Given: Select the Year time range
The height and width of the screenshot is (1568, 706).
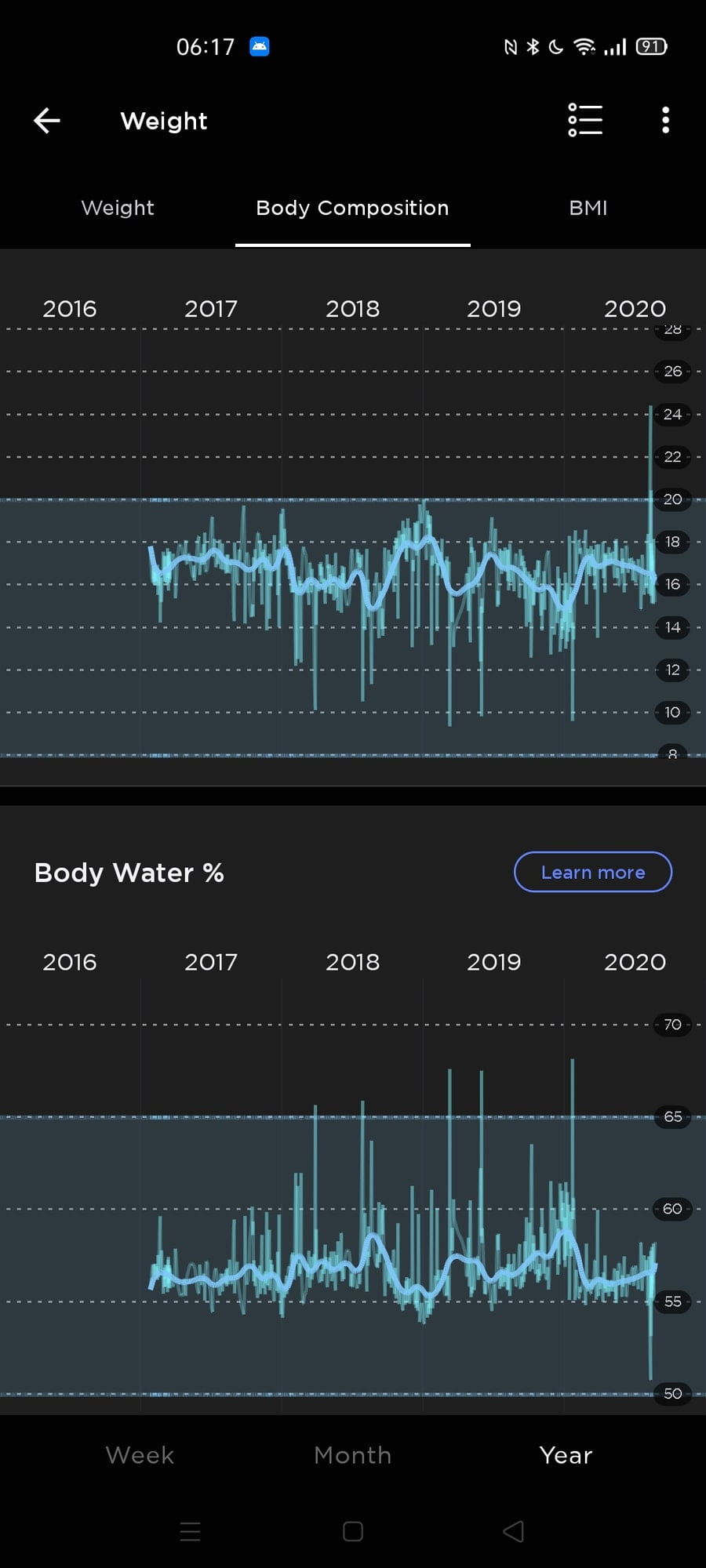Looking at the screenshot, I should [x=566, y=1455].
